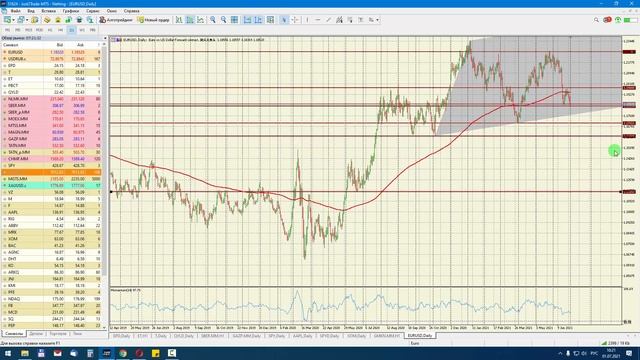Click the search magnifier in top-right toolbar

point(596,20)
